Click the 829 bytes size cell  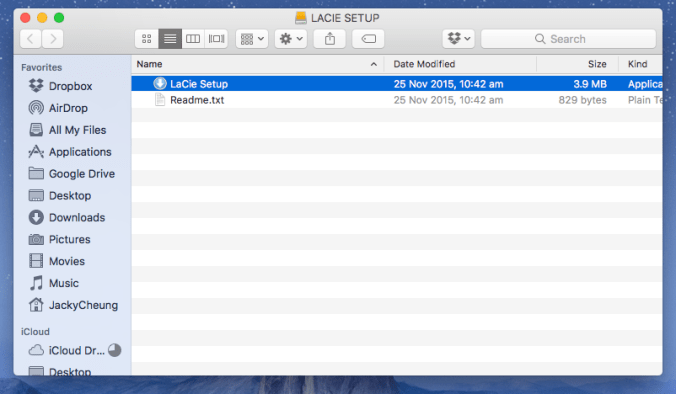click(x=582, y=100)
